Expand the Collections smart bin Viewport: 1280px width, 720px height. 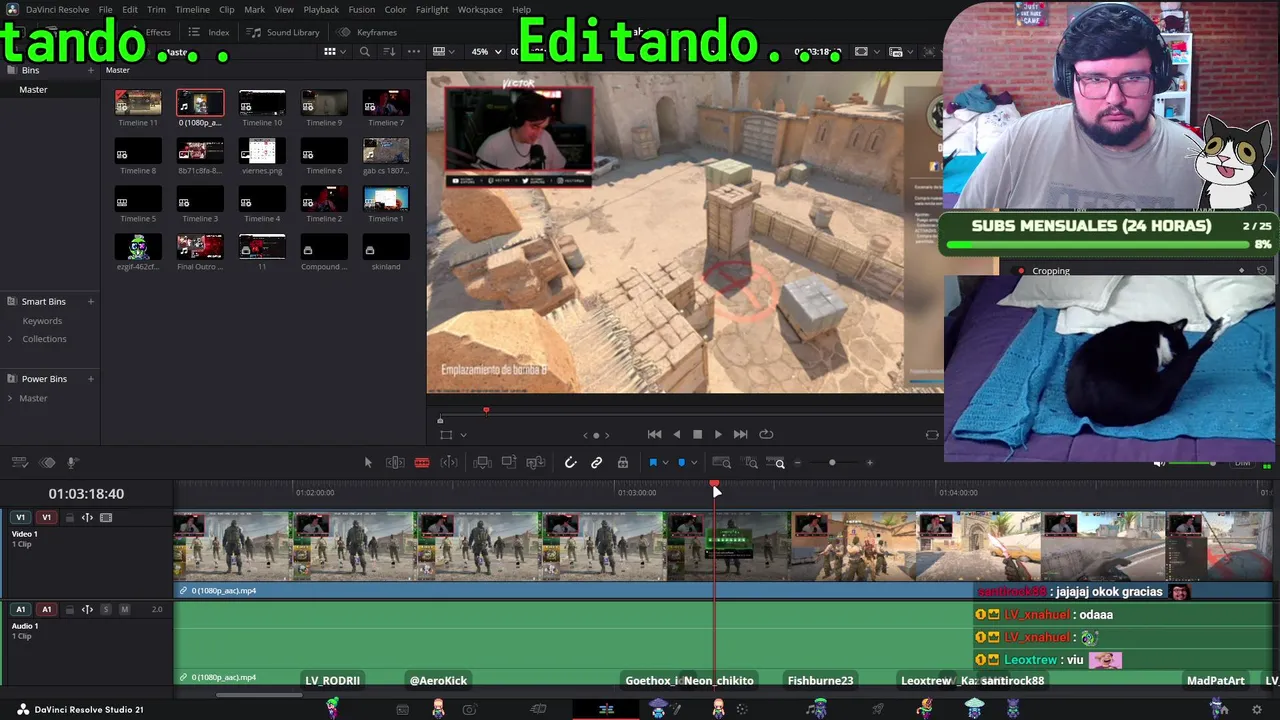tap(10, 339)
